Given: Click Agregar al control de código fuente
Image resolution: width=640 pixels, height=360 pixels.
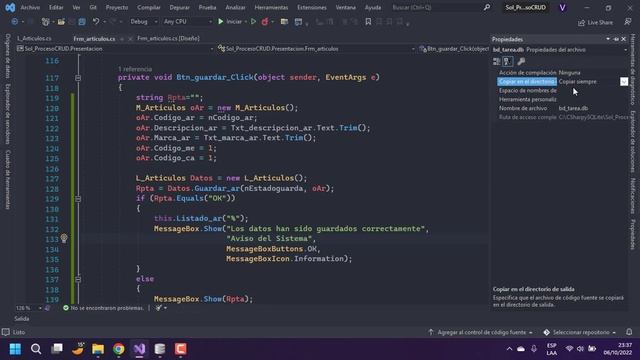Looking at the screenshot, I should 480,332.
